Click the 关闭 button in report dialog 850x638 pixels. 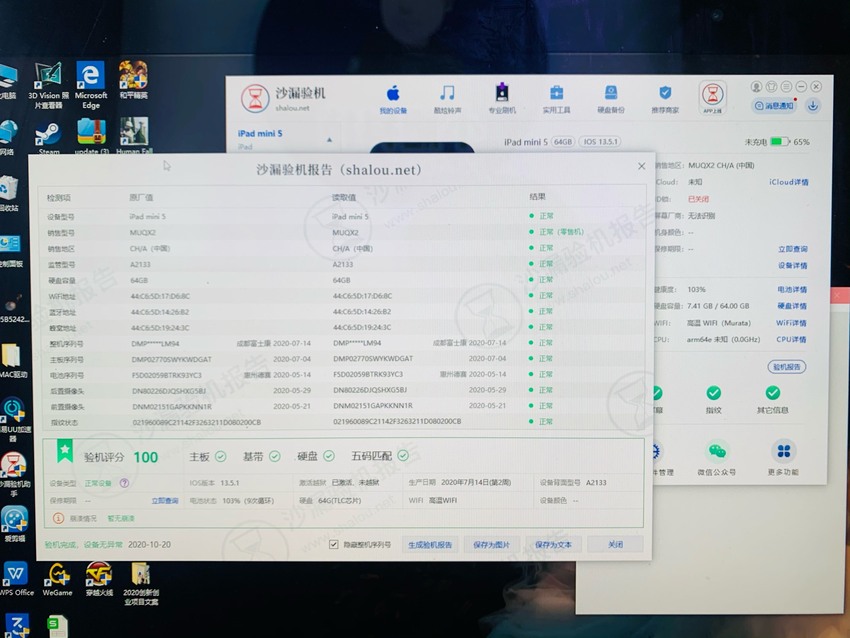coord(615,544)
